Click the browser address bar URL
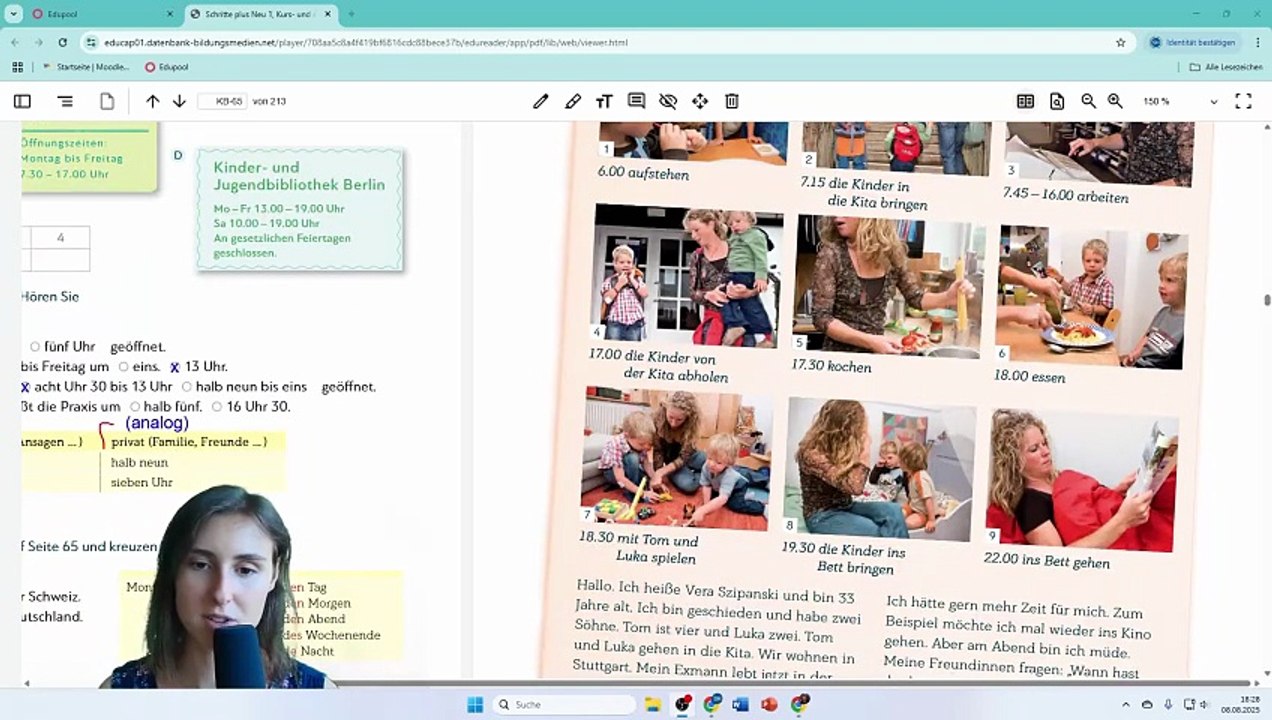This screenshot has width=1272, height=720. [x=365, y=43]
